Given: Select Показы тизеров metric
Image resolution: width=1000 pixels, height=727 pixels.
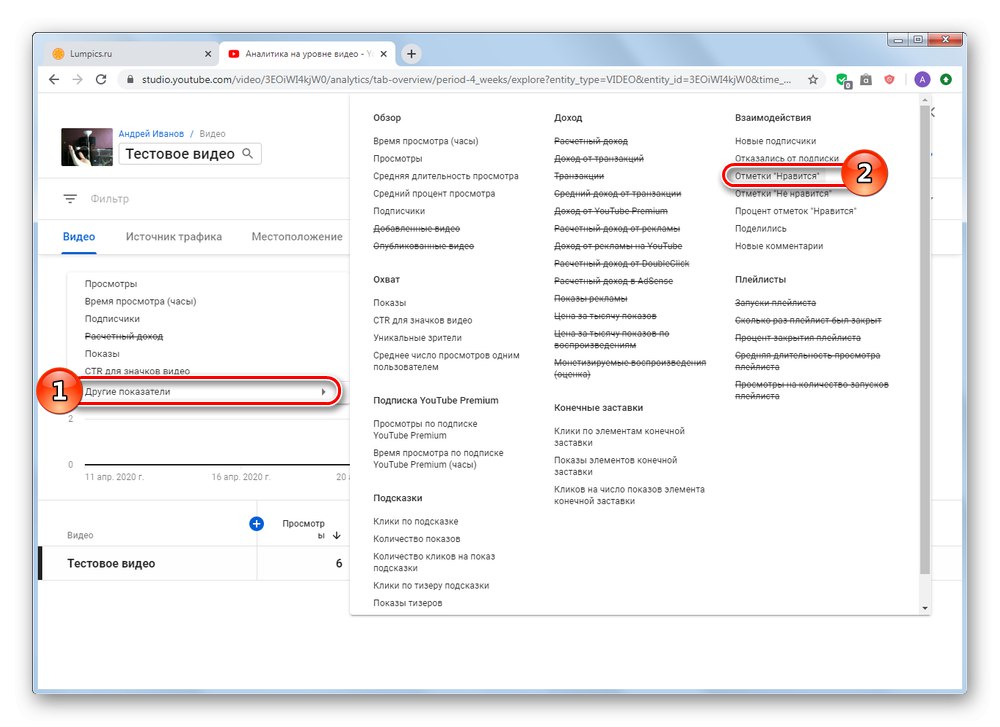Looking at the screenshot, I should pyautogui.click(x=408, y=603).
